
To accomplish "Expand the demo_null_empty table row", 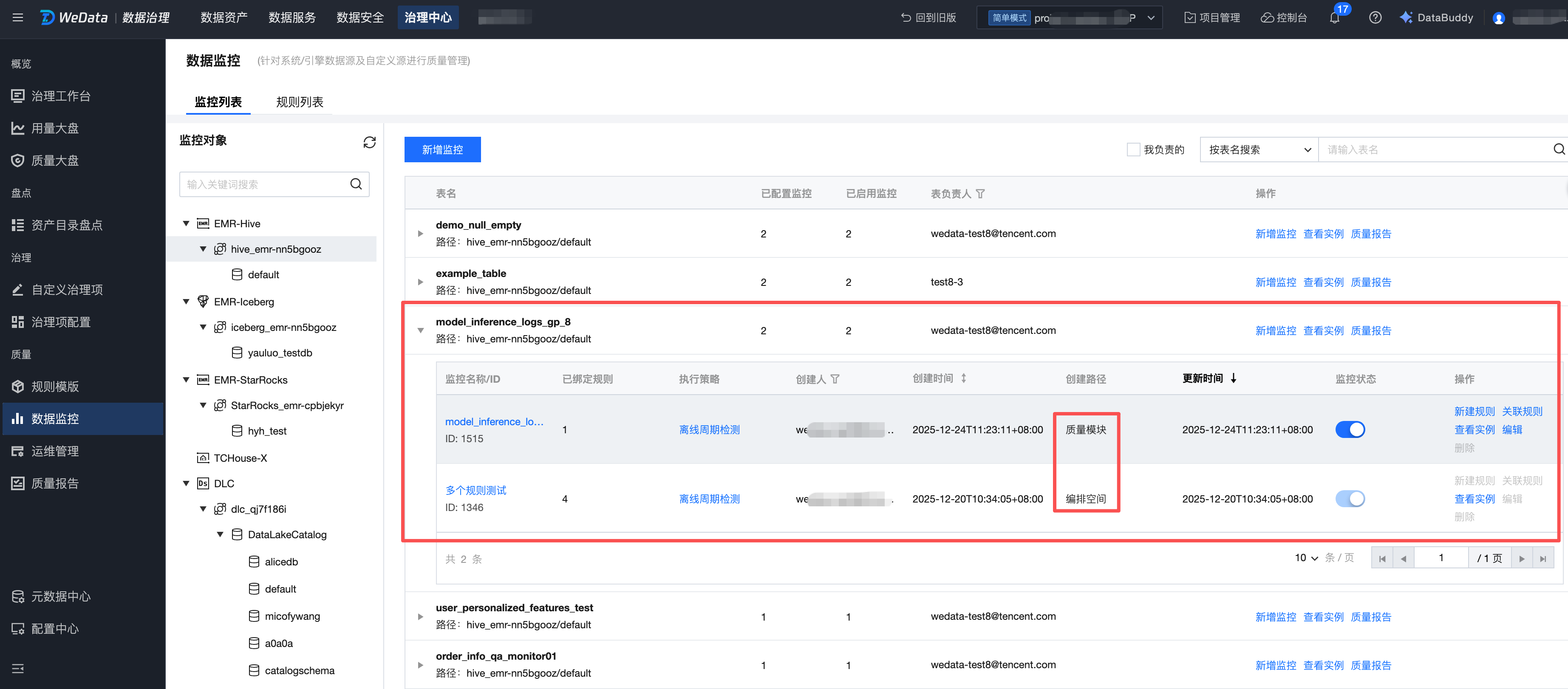I will [420, 234].
